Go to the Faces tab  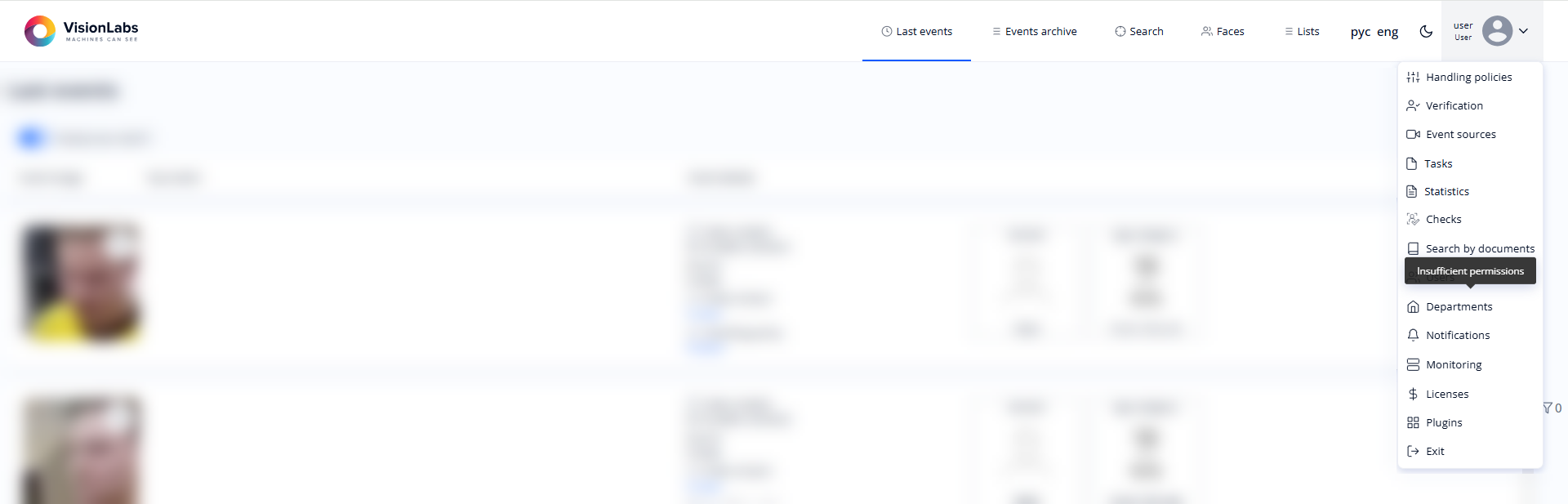pos(1223,31)
